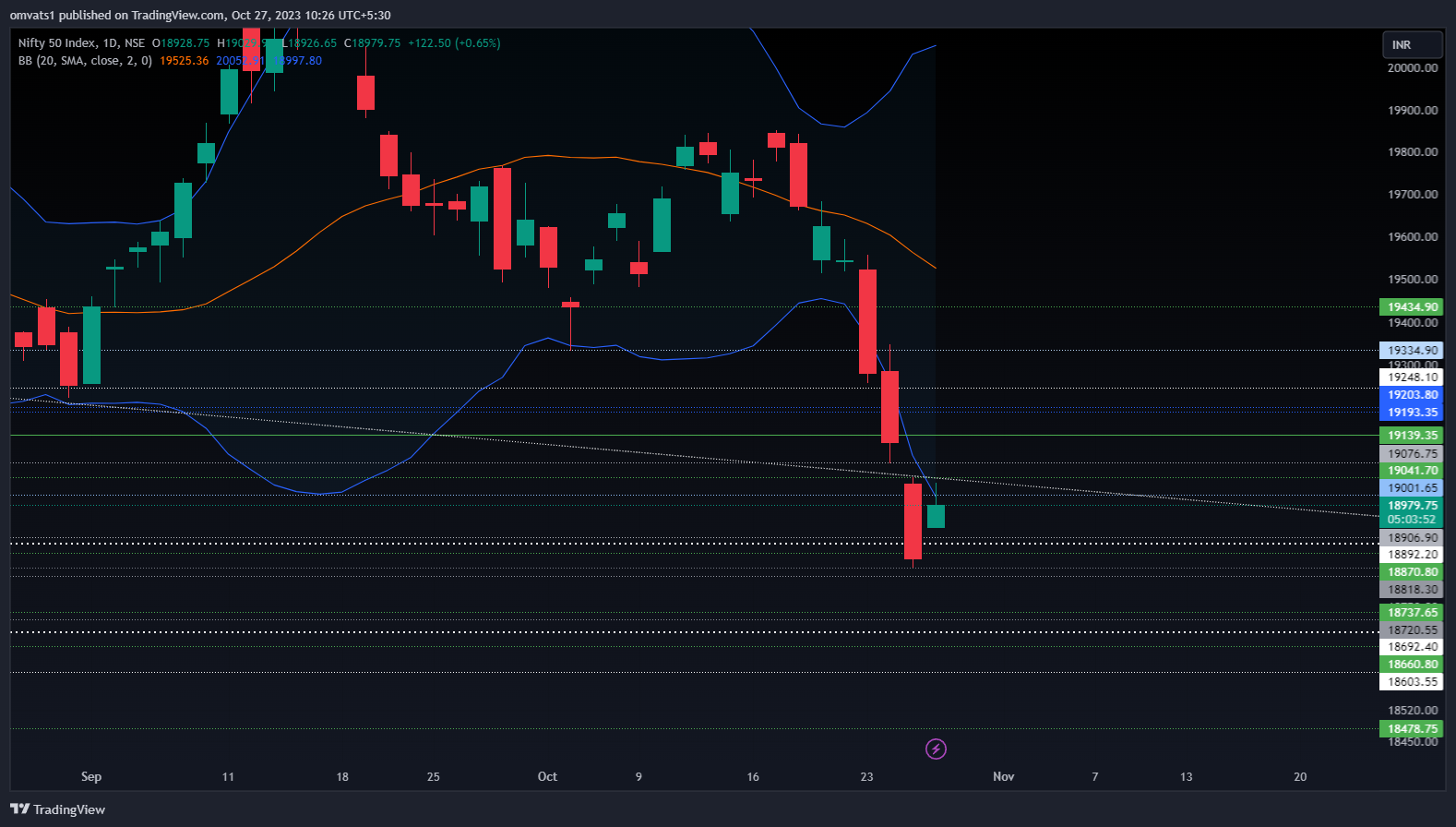Click the 19334.90 light blue price label
1456x827 pixels.
[1412, 351]
